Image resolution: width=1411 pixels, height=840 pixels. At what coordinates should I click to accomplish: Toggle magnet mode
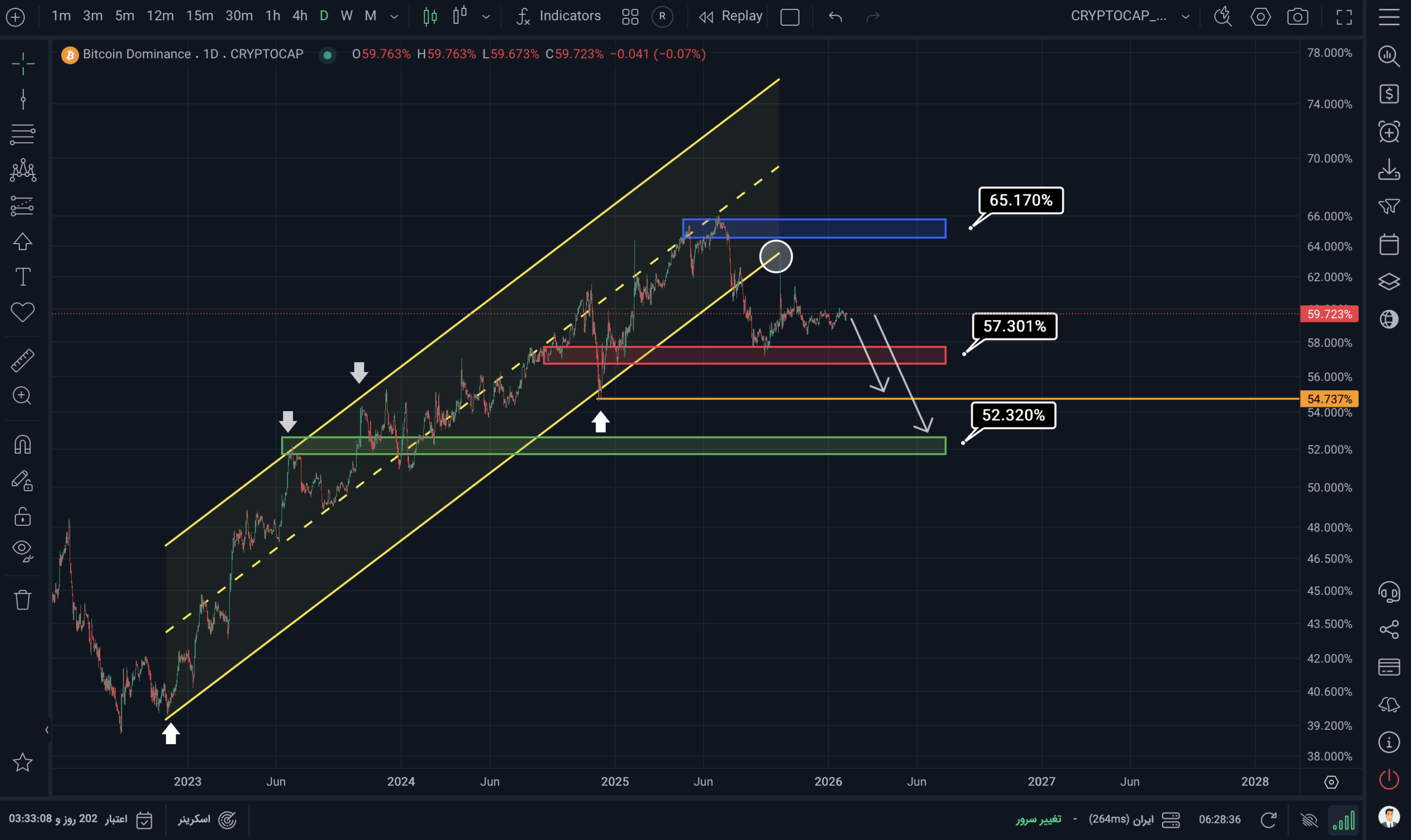click(x=23, y=444)
